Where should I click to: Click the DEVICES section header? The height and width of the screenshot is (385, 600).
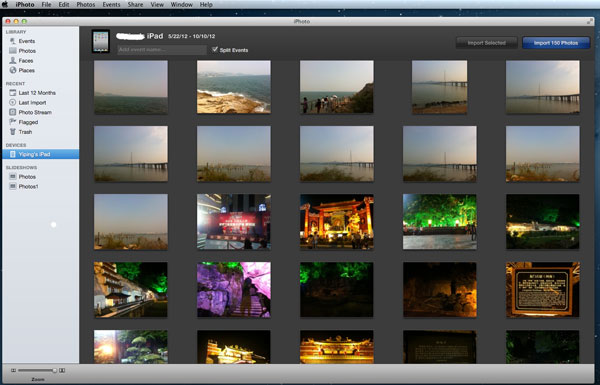point(16,145)
